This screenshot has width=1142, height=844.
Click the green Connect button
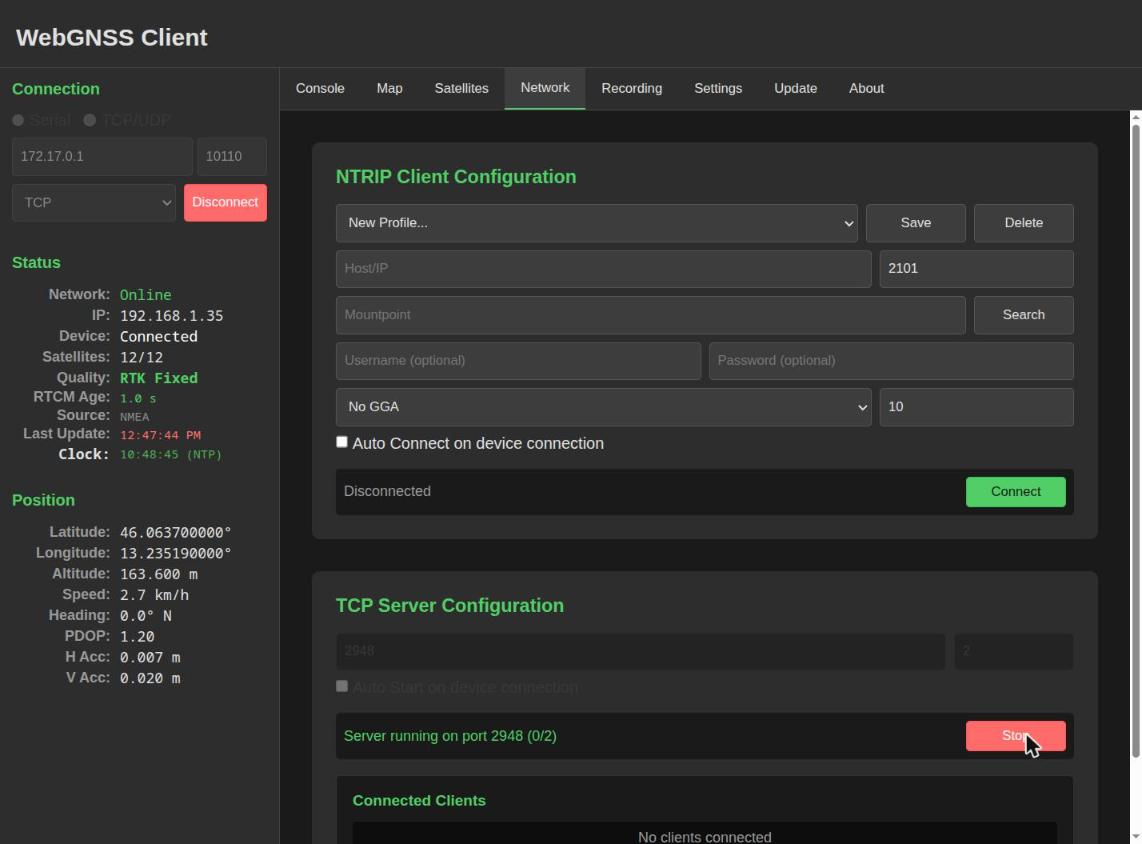[x=1015, y=492]
